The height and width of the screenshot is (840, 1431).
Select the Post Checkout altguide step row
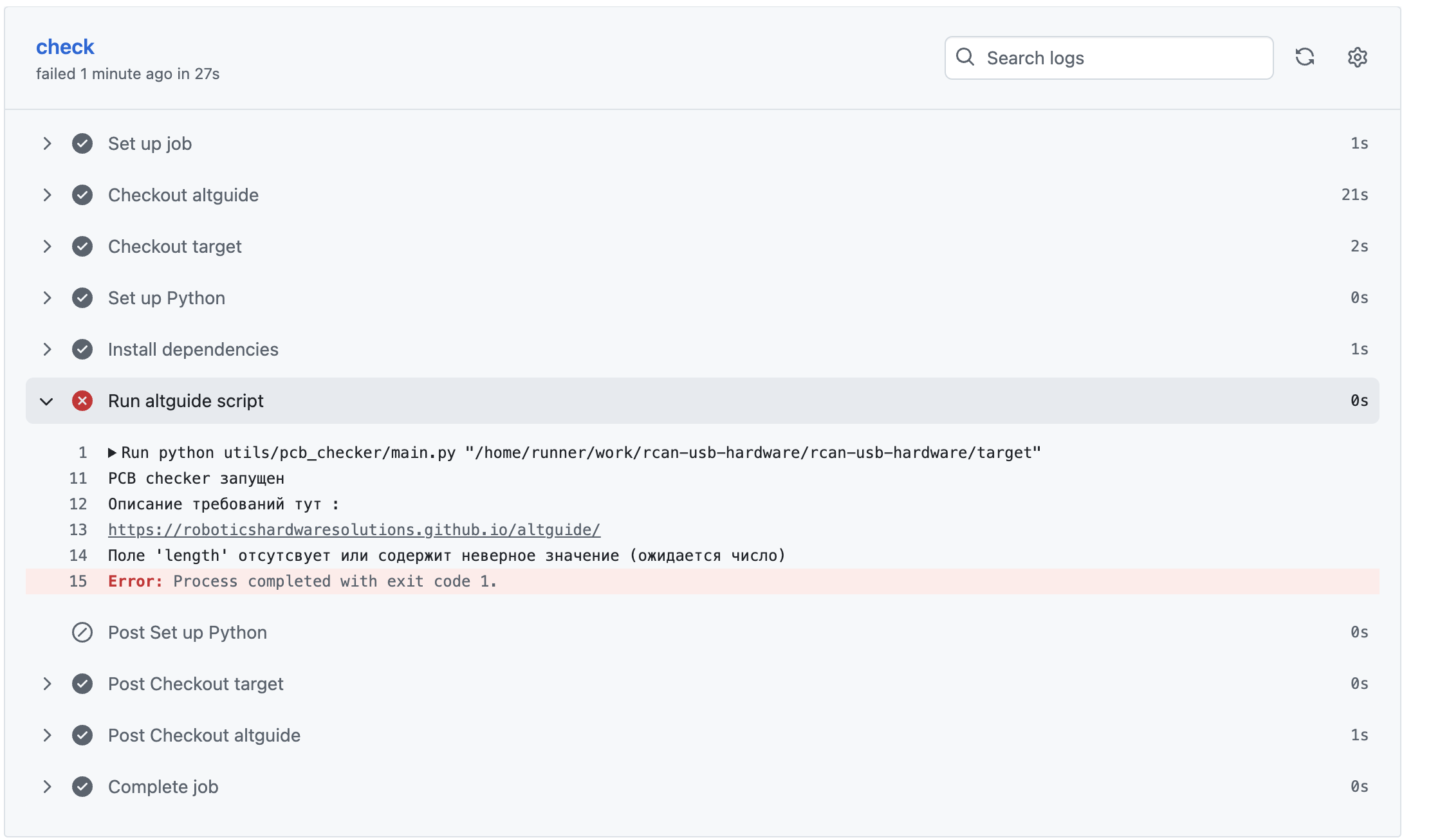[x=204, y=735]
